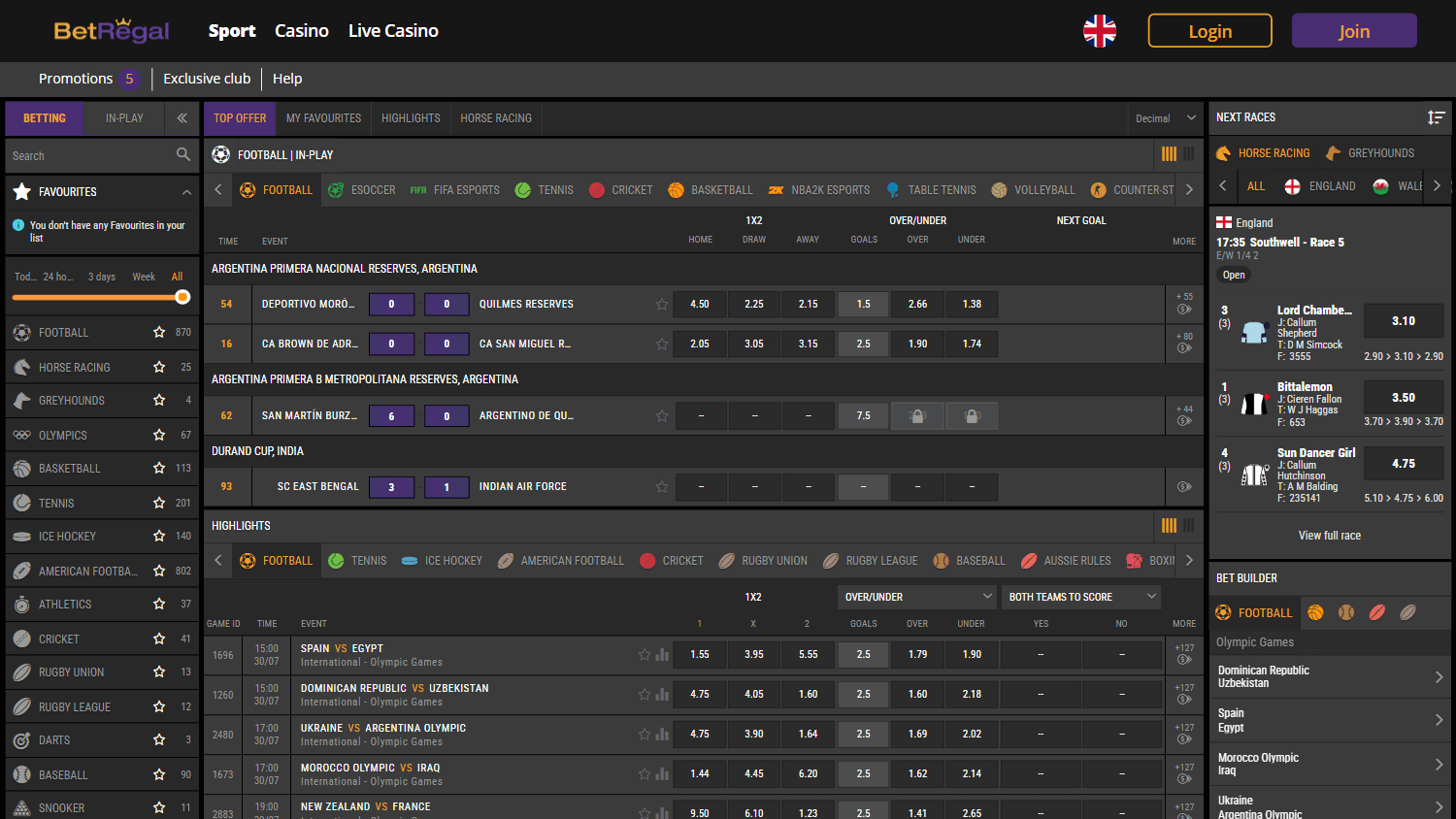Select Ice Hockey in highlights bar

pos(442,561)
